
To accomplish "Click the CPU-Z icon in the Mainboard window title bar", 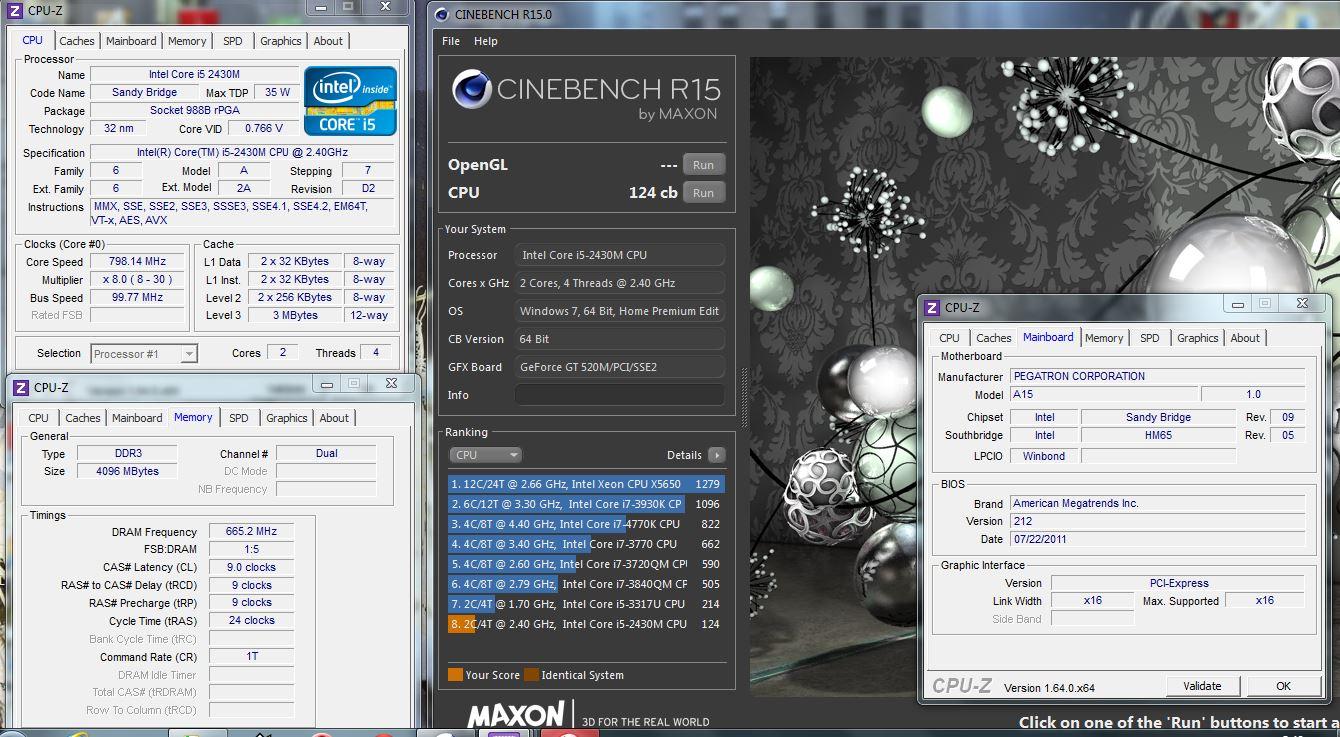I will [931, 308].
